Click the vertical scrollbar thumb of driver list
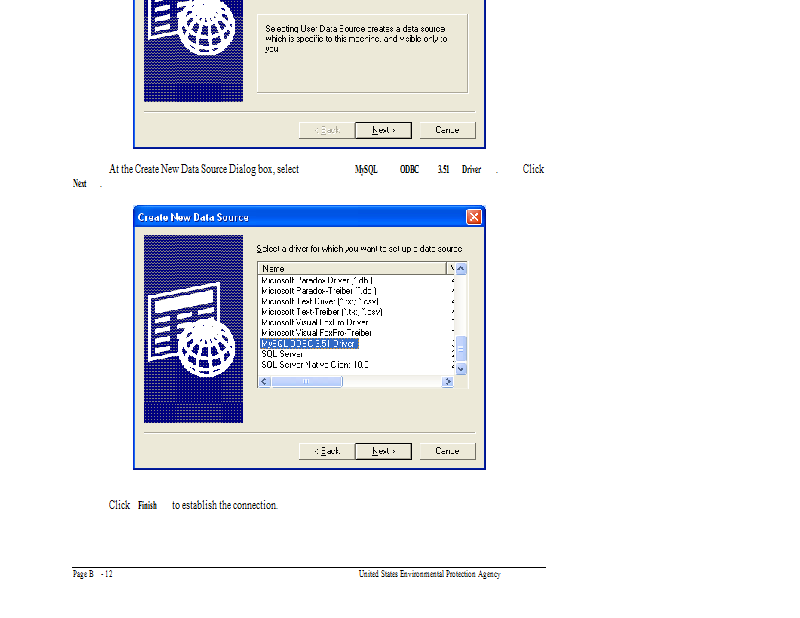The height and width of the screenshot is (618, 800). click(461, 349)
